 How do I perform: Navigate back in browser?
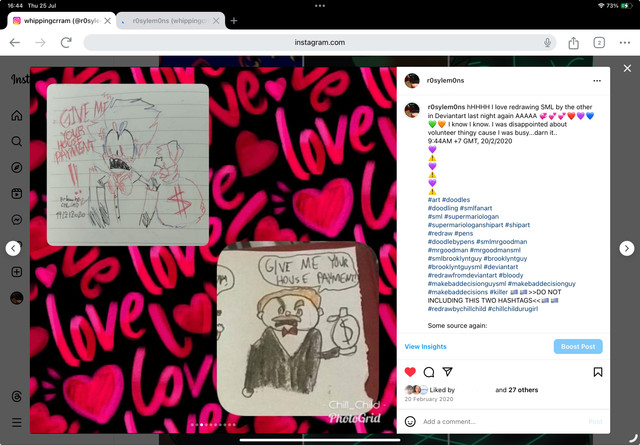(x=15, y=42)
